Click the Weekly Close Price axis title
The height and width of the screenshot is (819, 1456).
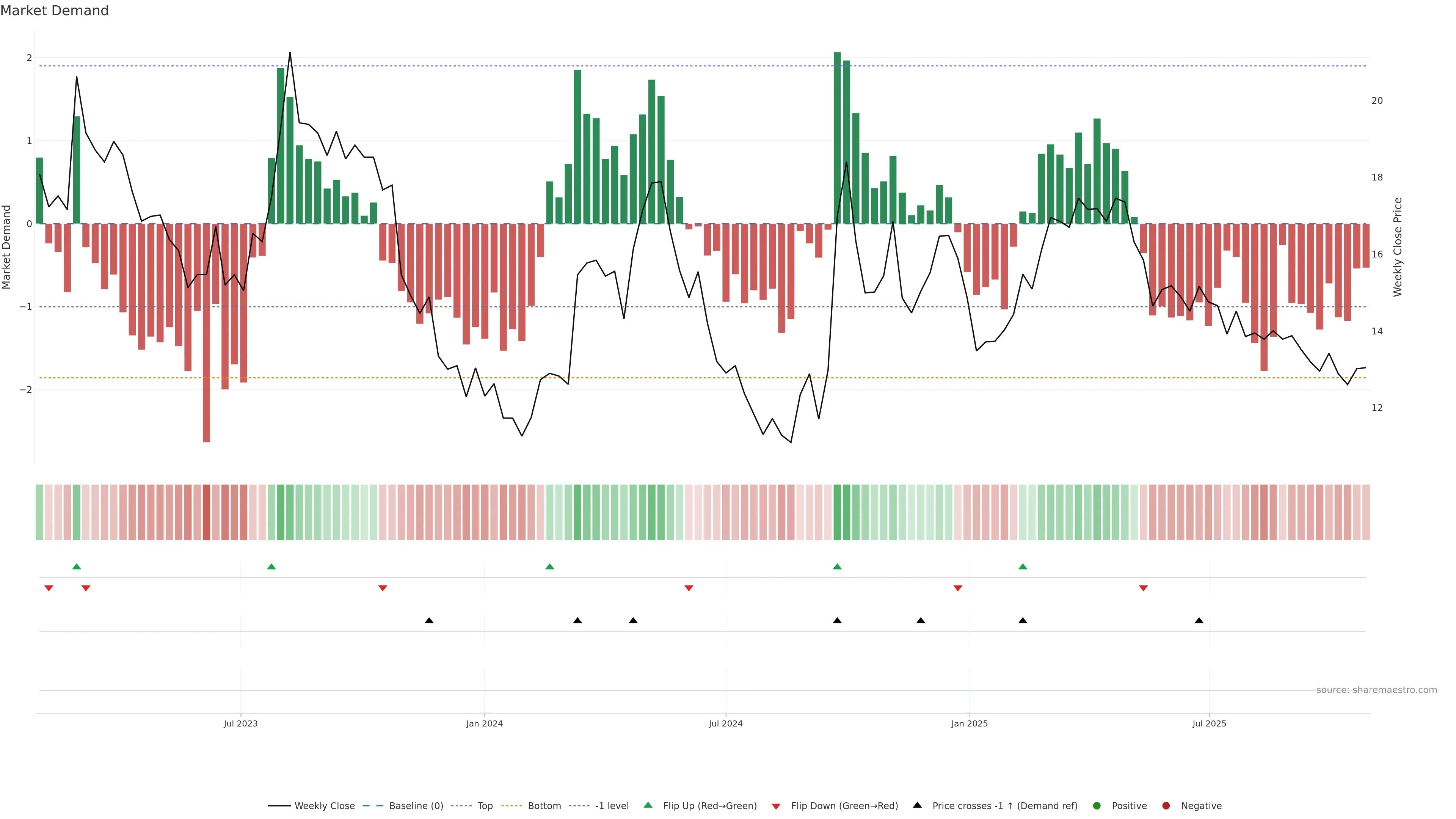point(1398,247)
